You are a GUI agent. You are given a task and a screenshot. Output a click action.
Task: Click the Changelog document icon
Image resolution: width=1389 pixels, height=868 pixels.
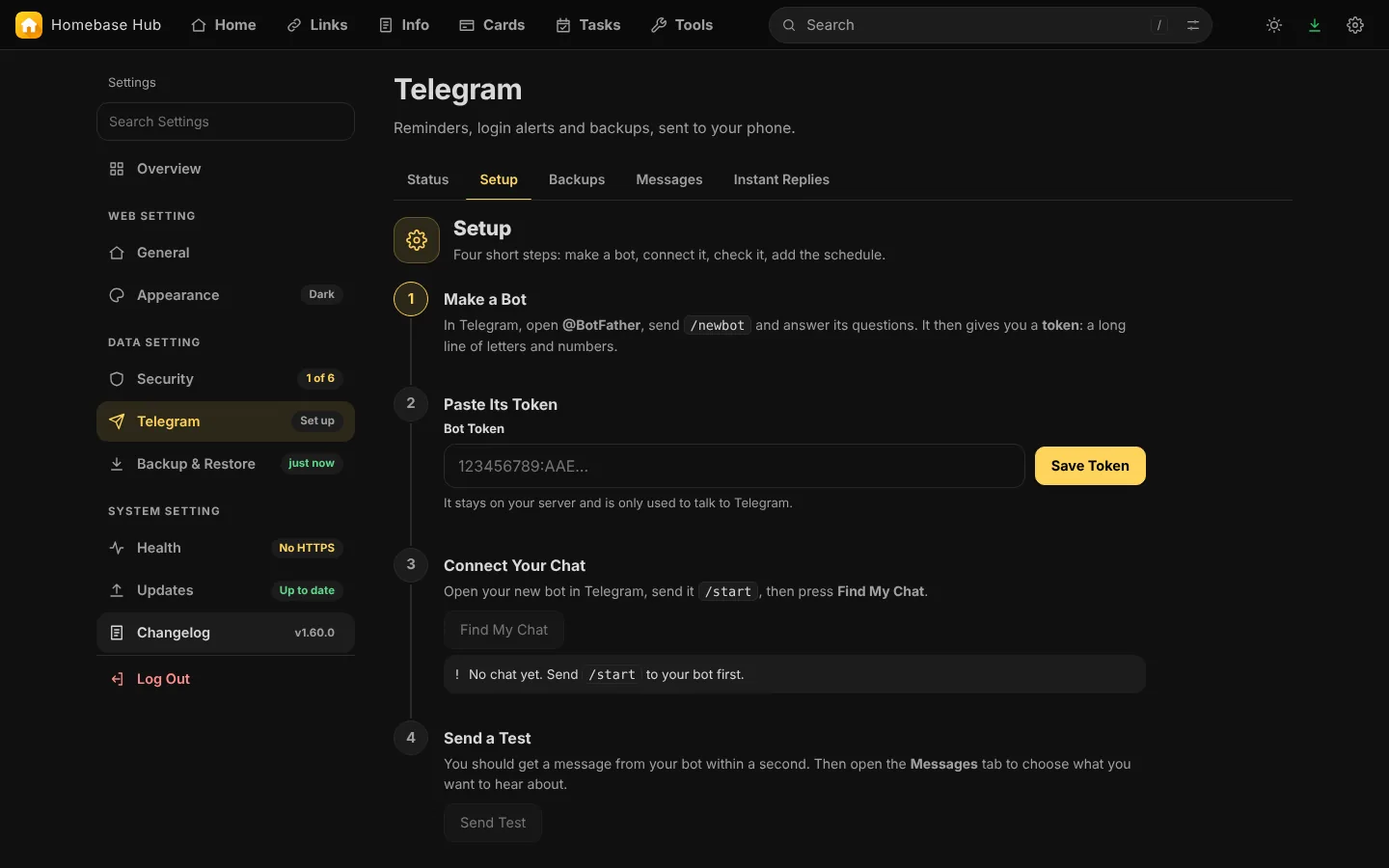pos(117,633)
